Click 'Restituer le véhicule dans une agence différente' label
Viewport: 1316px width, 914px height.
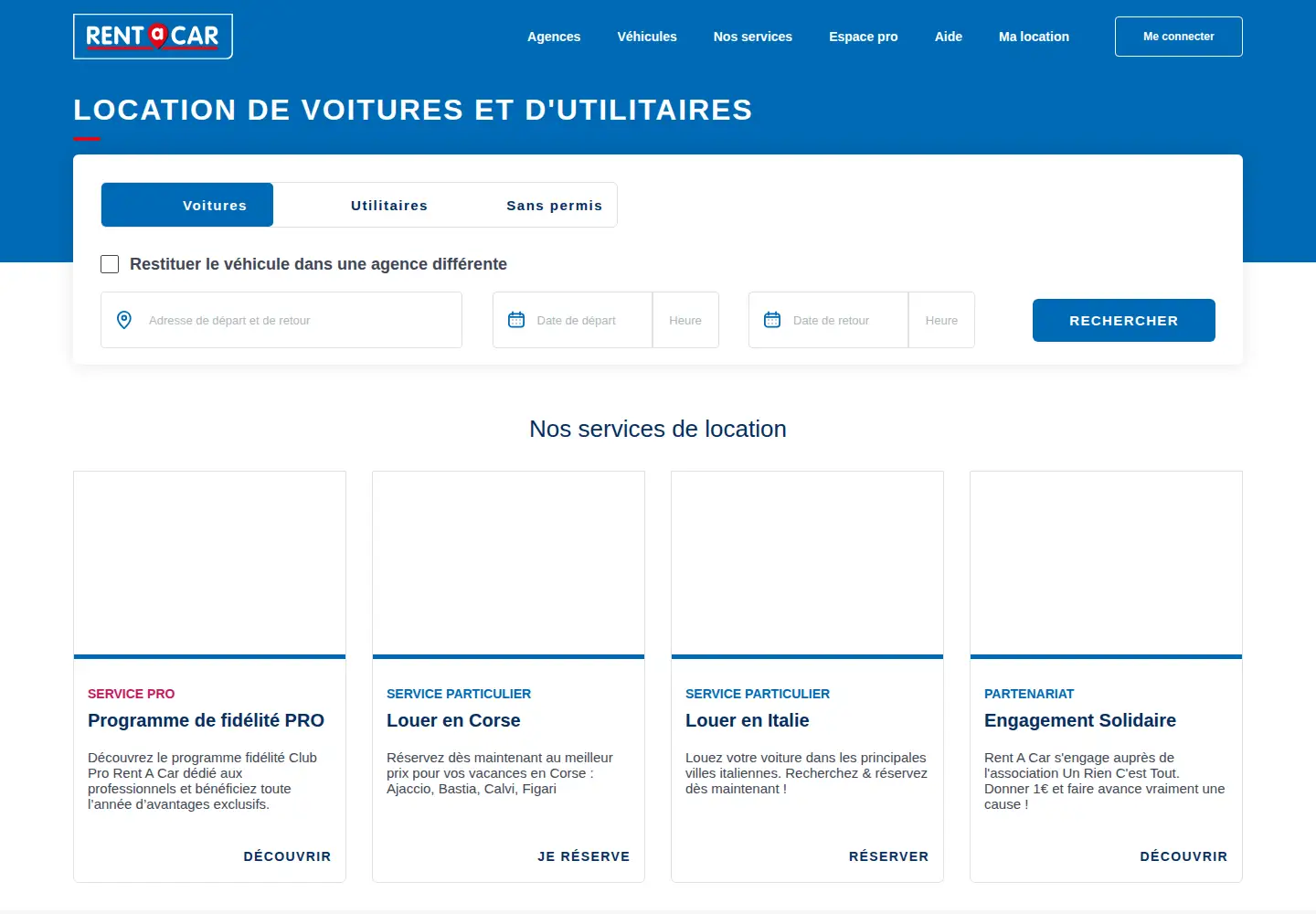[x=318, y=264]
